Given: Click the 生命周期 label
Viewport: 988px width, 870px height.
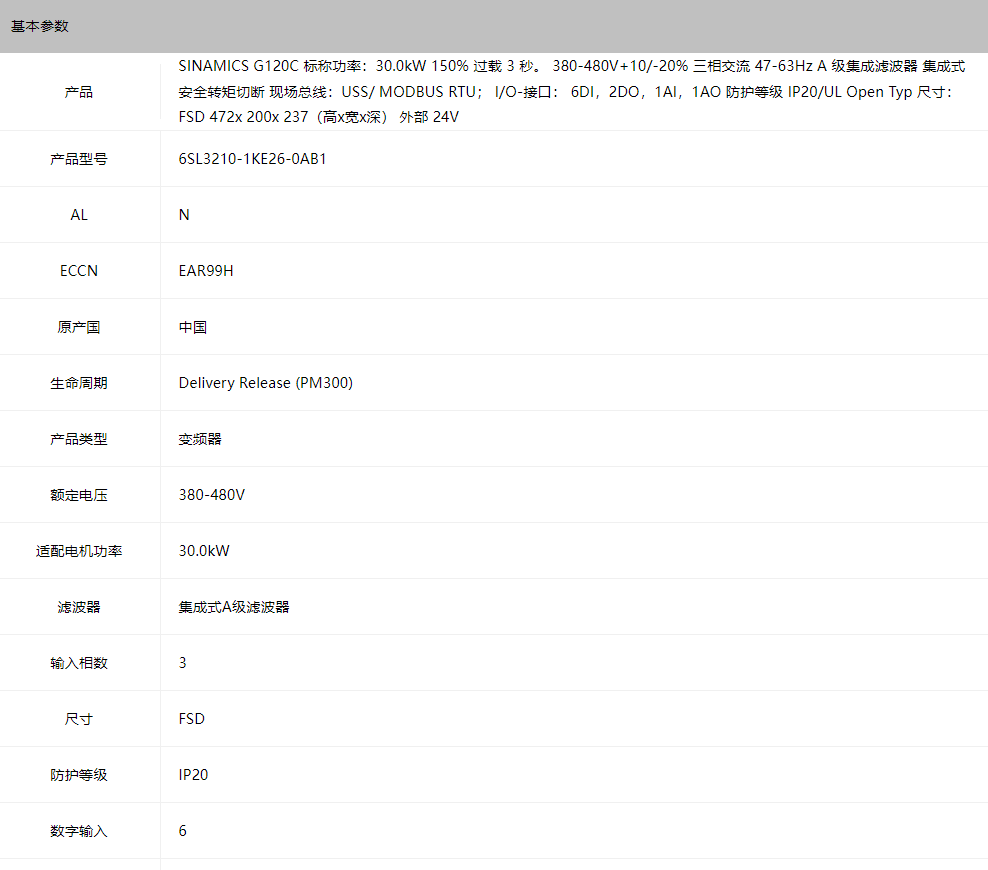Looking at the screenshot, I should coord(79,383).
